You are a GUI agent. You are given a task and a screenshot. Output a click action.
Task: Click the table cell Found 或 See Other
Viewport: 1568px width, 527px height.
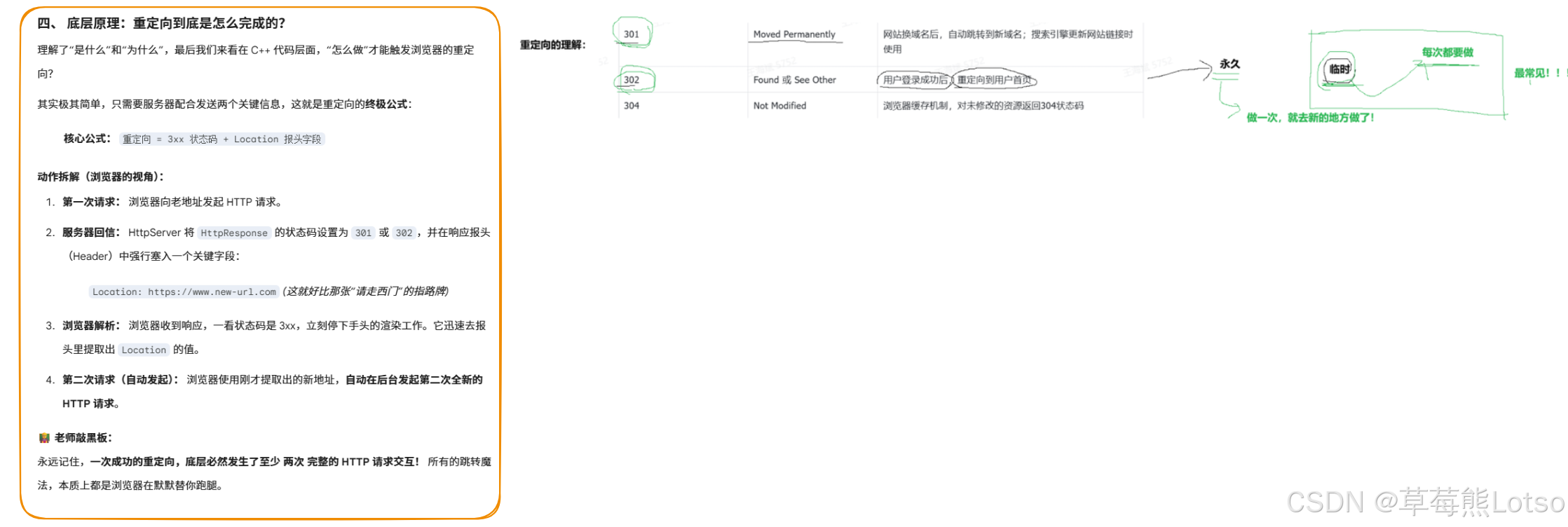795,80
